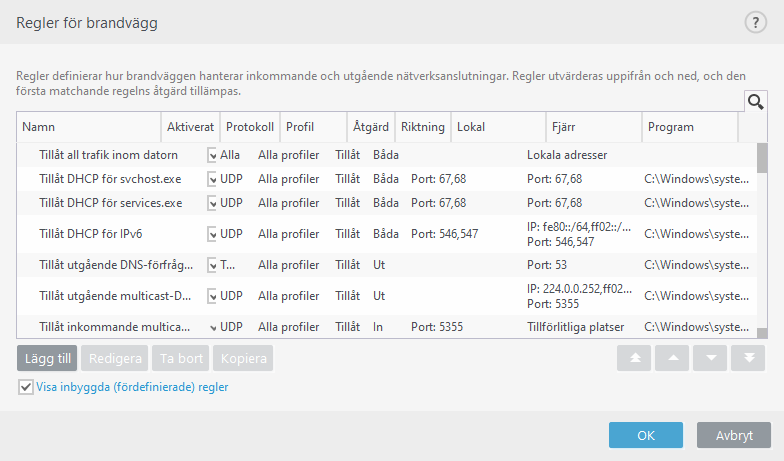
Task: Toggle activation of Tillåt all trafik inom datorn
Action: click(x=212, y=155)
